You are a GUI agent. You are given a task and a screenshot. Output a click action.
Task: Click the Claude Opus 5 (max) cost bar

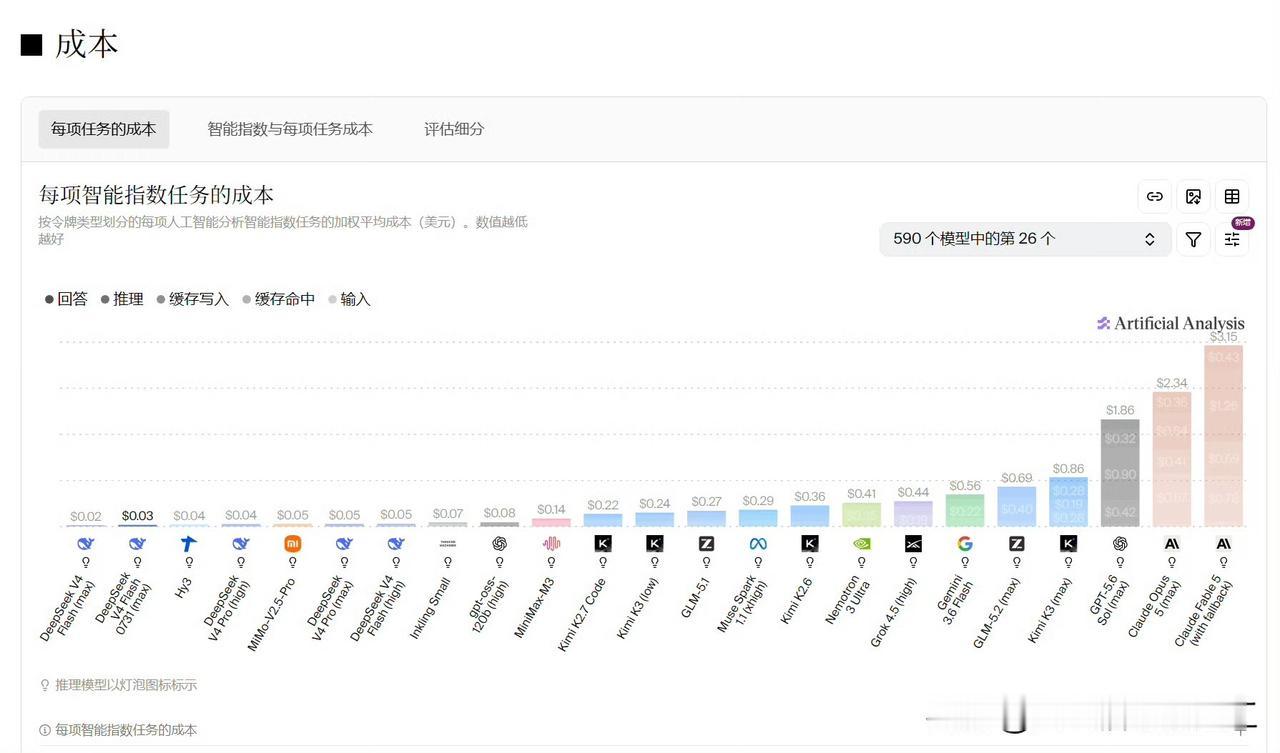(1172, 459)
